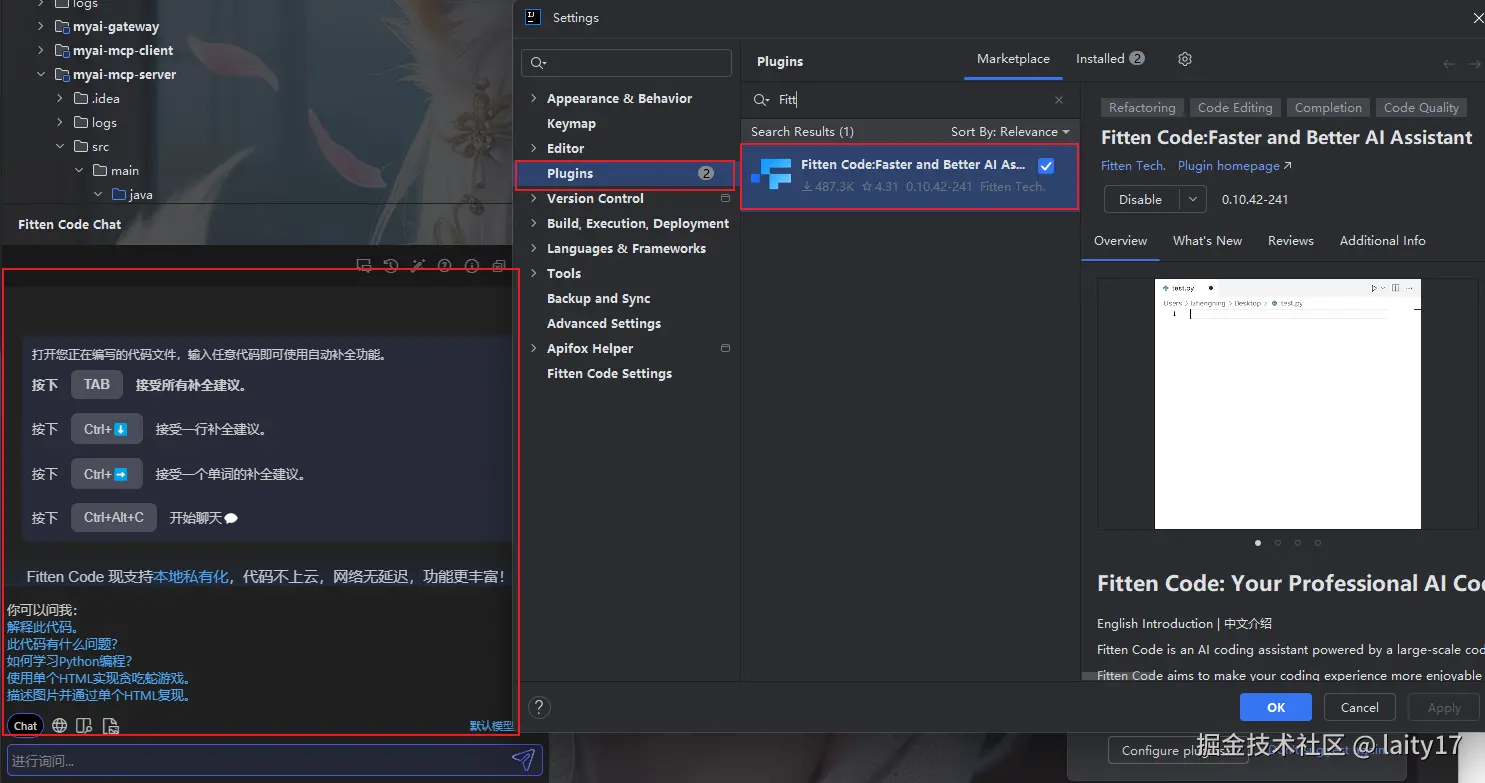Image resolution: width=1485 pixels, height=783 pixels.
Task: Click the Fitten Code plugin logo icon
Action: point(771,174)
